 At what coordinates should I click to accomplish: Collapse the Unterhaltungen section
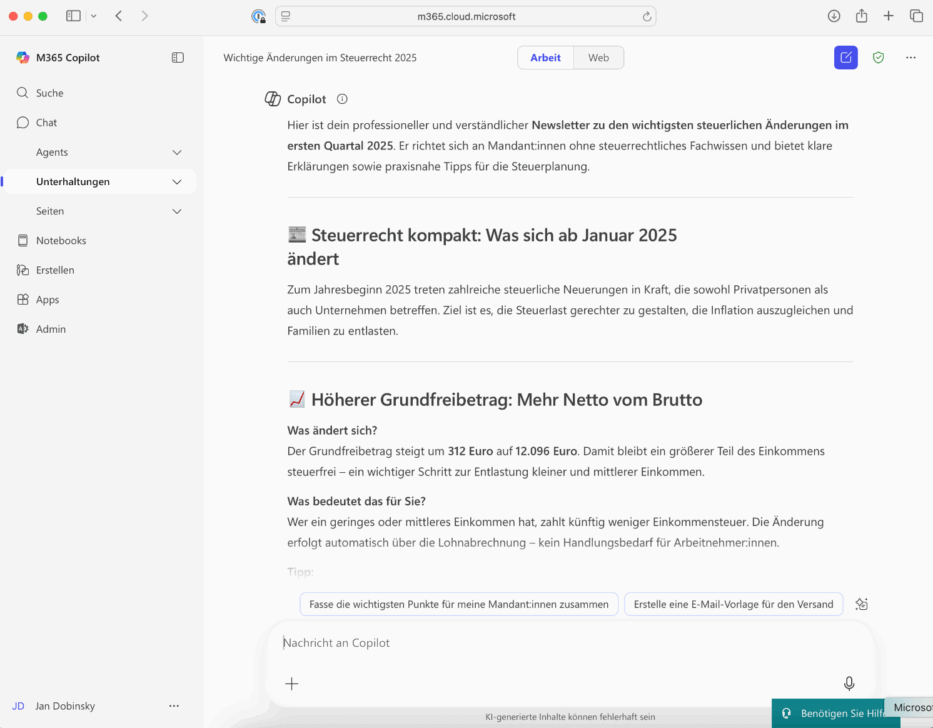[177, 181]
